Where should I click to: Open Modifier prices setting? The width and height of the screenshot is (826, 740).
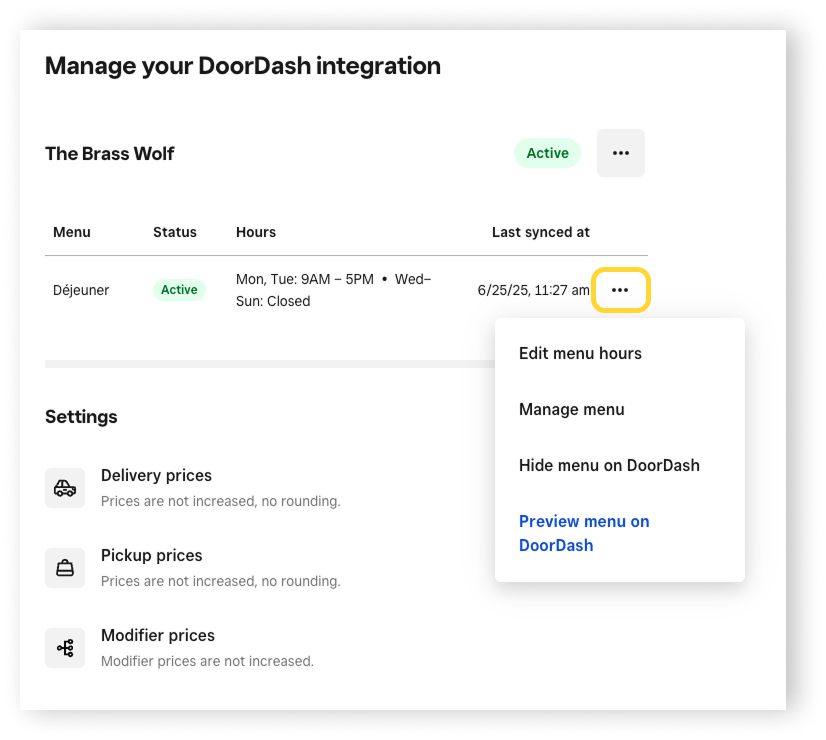coord(158,635)
